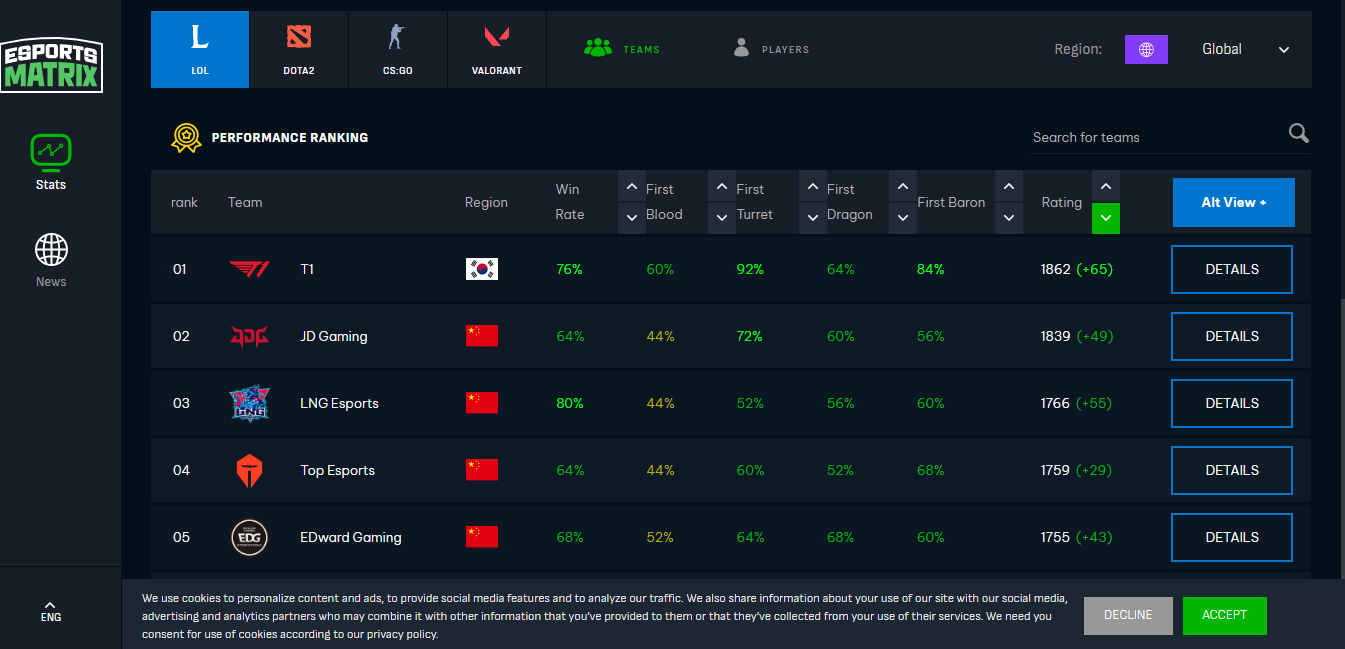Sort First Dragon ascending with up arrow
This screenshot has width=1345, height=649.
tap(902, 187)
